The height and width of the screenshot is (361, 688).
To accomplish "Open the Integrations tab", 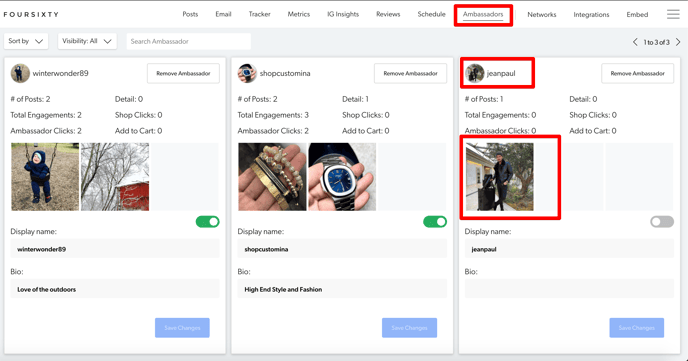I will (x=591, y=14).
